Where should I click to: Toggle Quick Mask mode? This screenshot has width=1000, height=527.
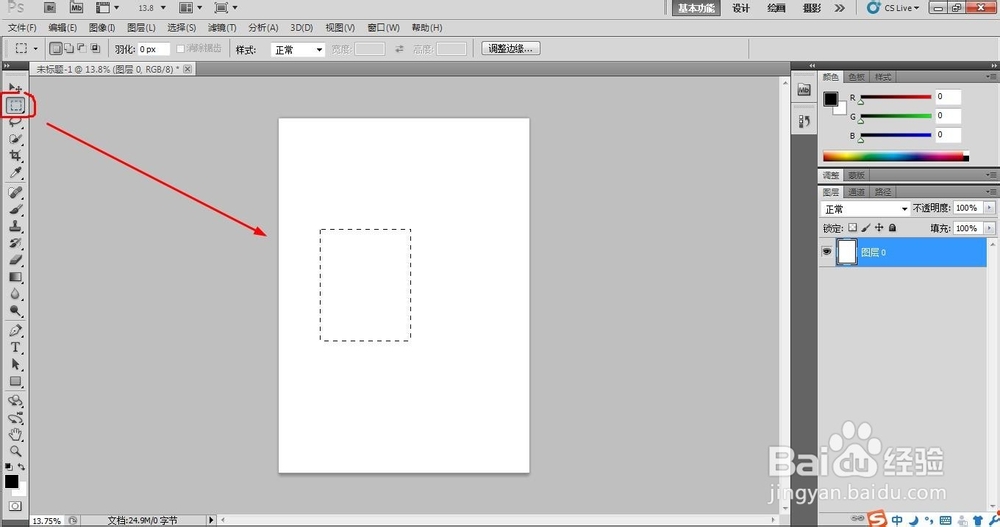[x=15, y=506]
